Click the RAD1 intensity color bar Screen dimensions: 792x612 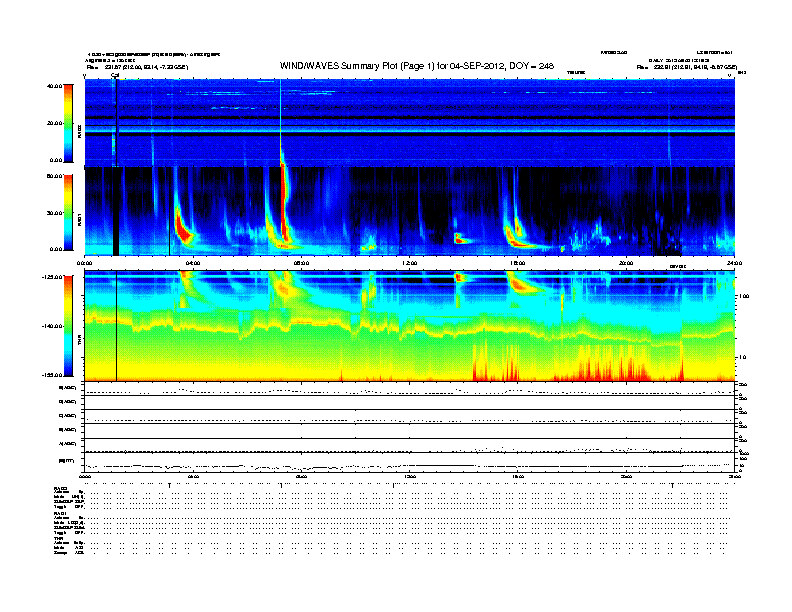tap(68, 213)
